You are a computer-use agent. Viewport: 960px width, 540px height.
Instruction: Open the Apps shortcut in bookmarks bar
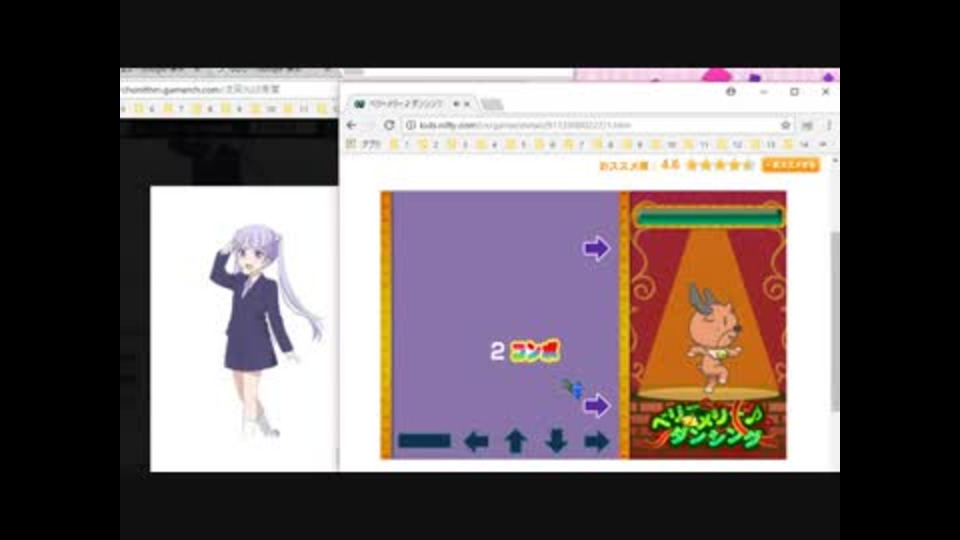pyautogui.click(x=364, y=144)
